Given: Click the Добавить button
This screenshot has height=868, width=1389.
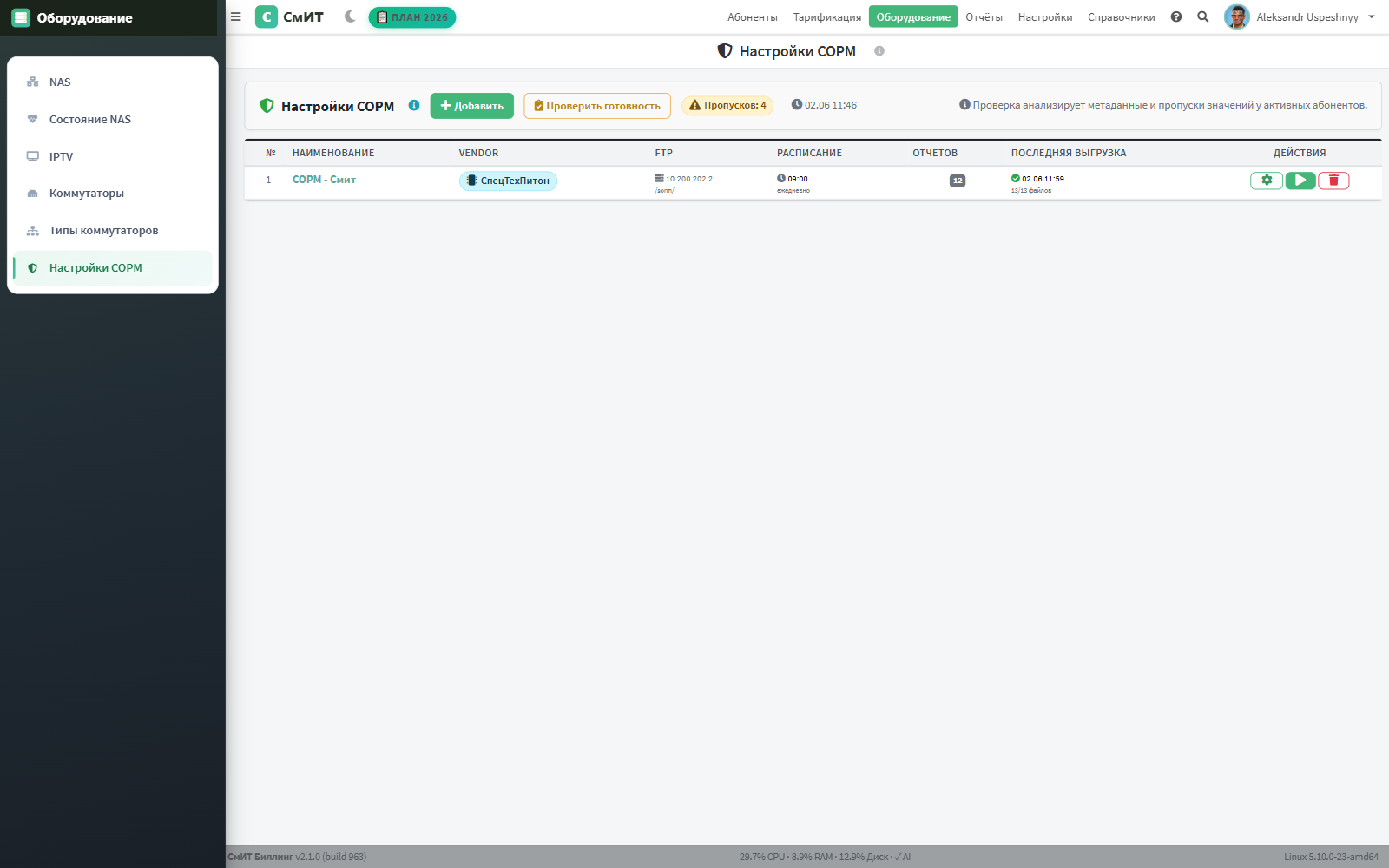Looking at the screenshot, I should 472,106.
